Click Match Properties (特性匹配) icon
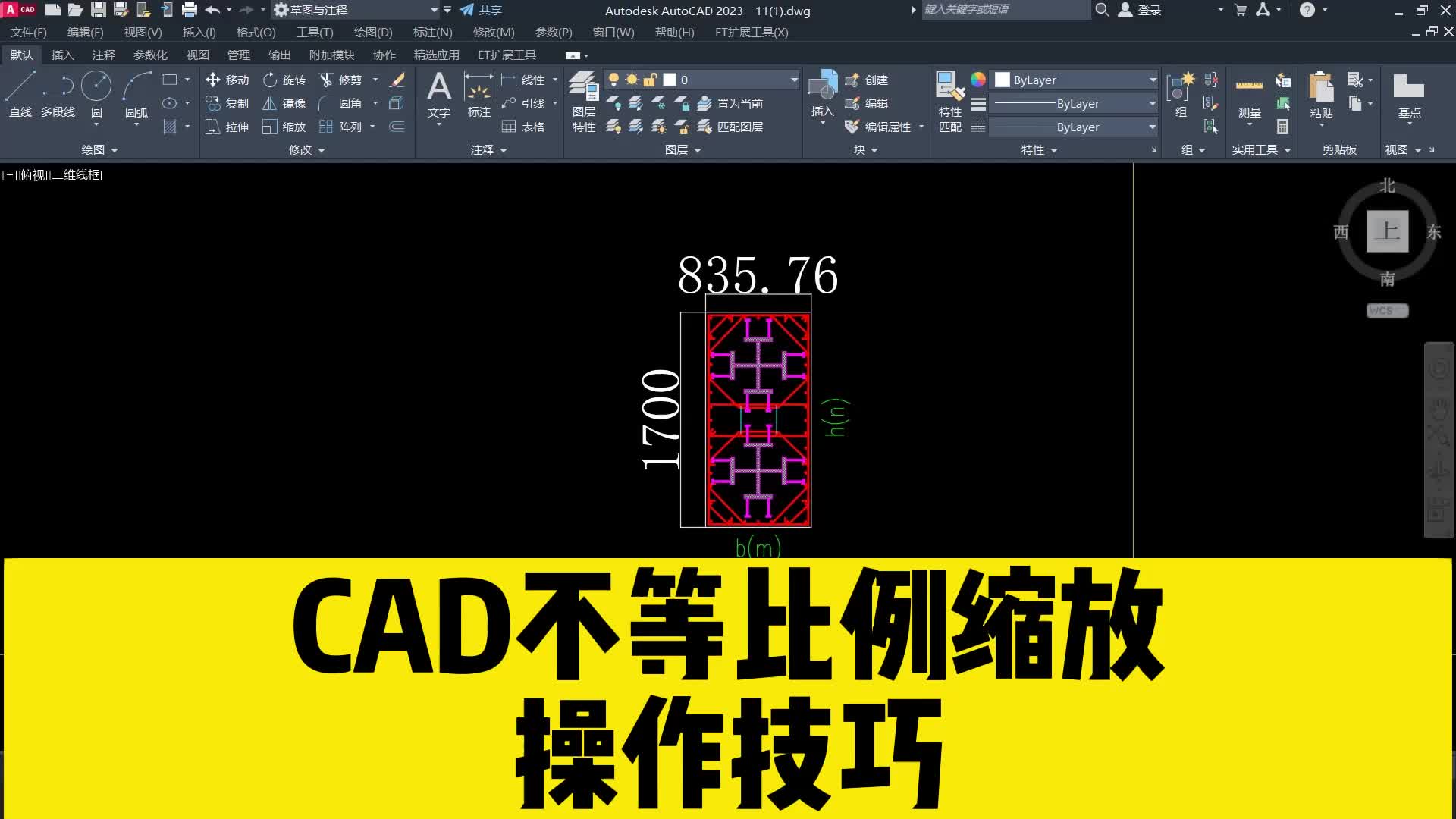This screenshot has width=1456, height=819. click(950, 101)
